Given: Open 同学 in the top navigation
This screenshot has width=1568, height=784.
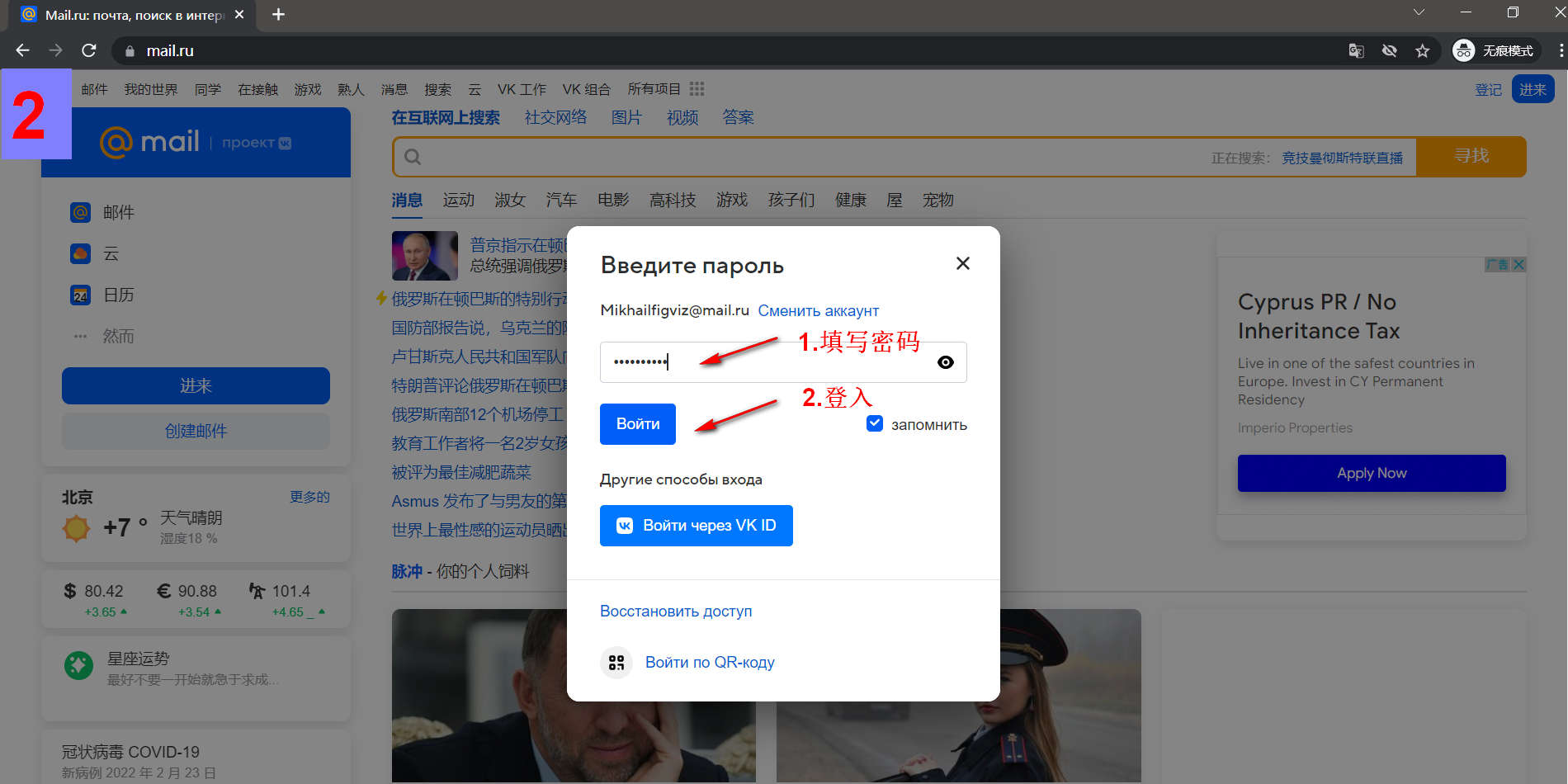Looking at the screenshot, I should click(x=207, y=89).
